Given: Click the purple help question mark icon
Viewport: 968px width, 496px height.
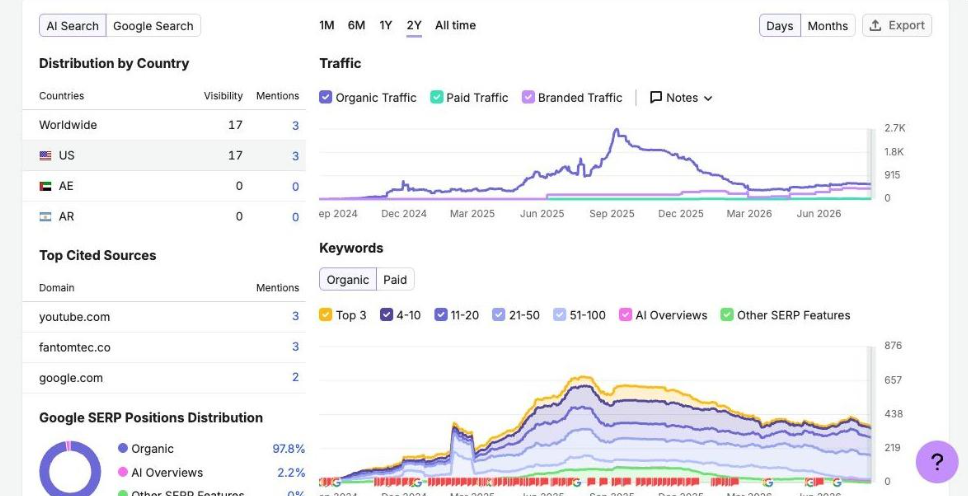Looking at the screenshot, I should pos(937,461).
